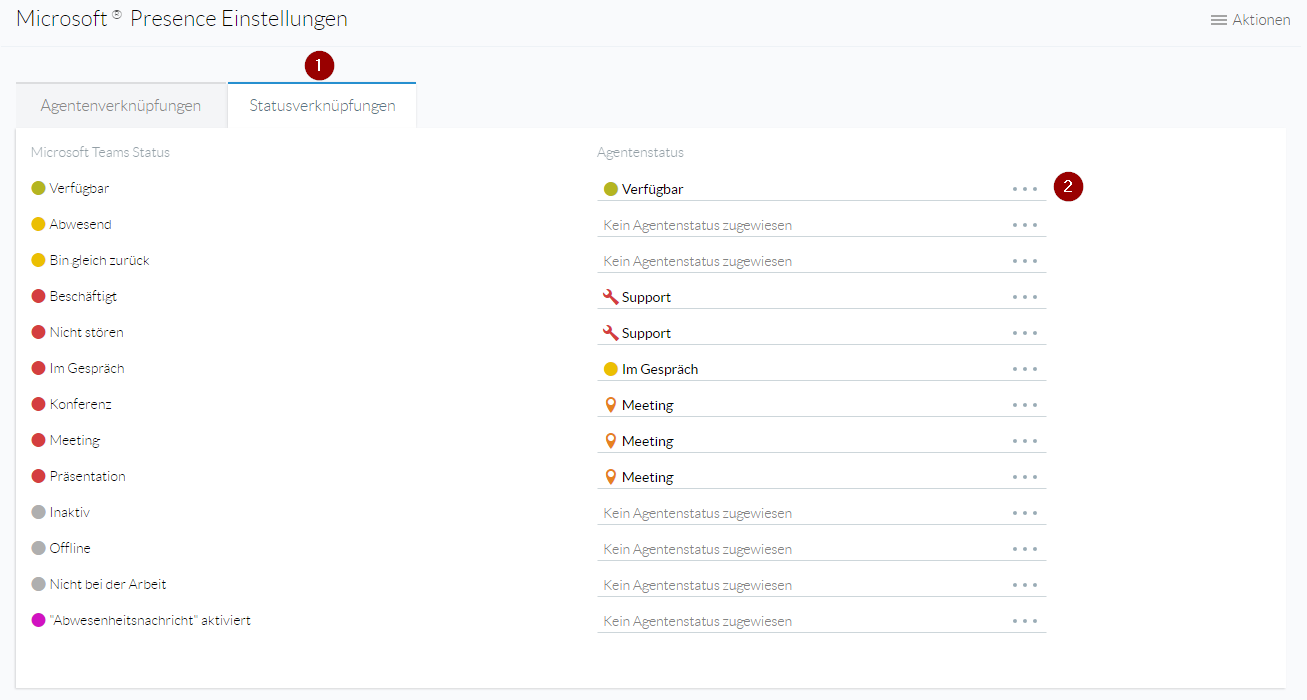Open three-dots menu for Präsentation row
Screen dimensions: 1307x700
1025,477
